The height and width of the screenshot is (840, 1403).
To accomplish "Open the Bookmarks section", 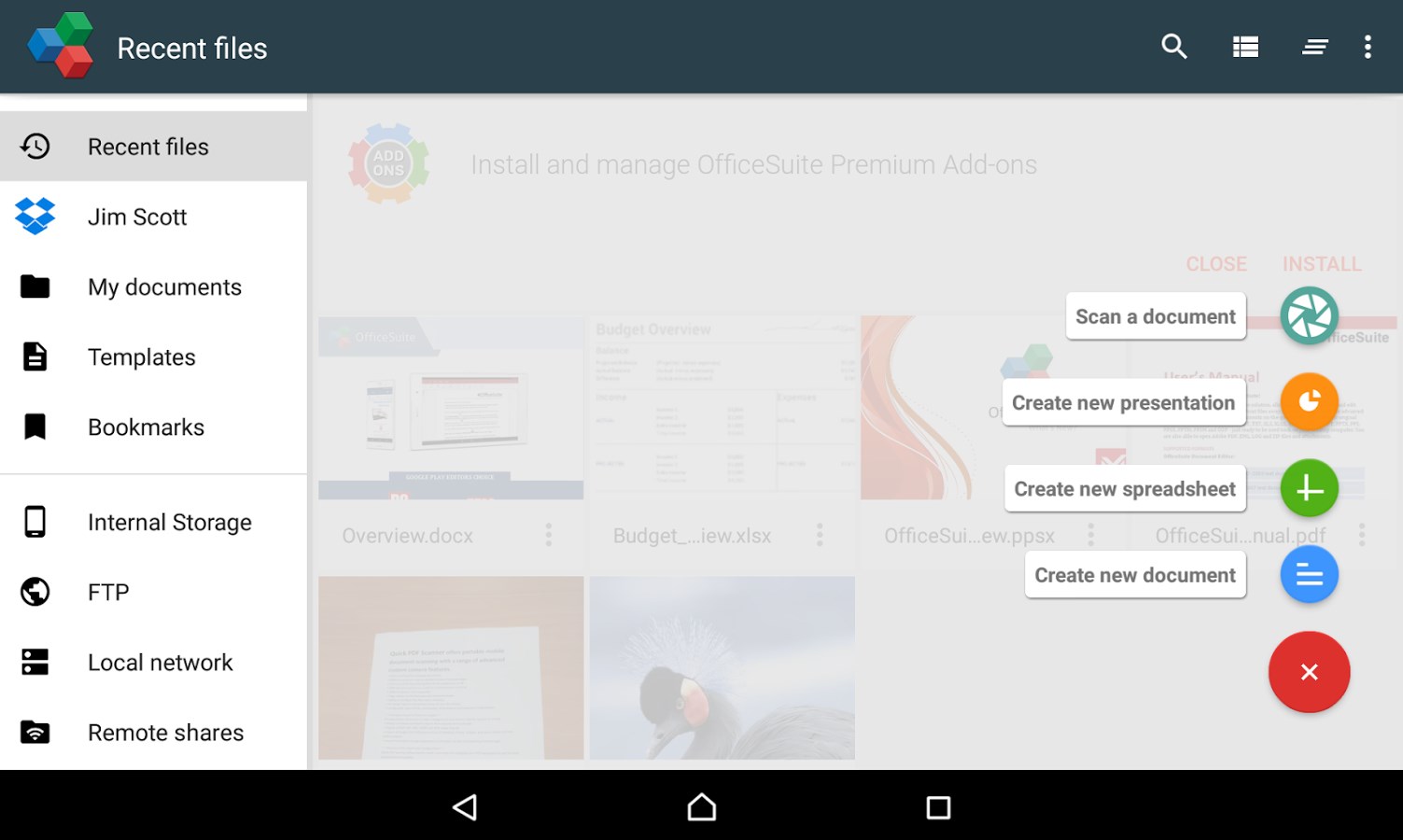I will pyautogui.click(x=146, y=427).
